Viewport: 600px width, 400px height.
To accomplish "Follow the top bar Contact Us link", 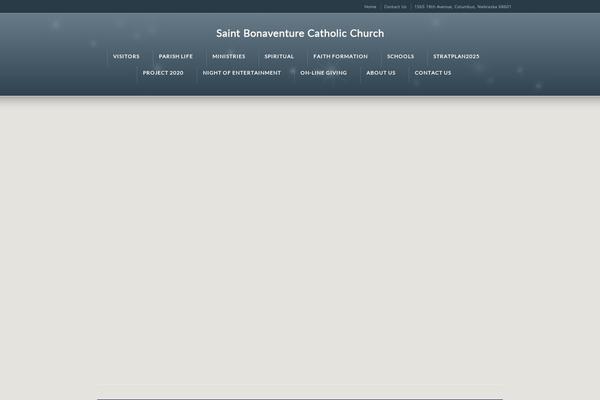I will pos(395,7).
